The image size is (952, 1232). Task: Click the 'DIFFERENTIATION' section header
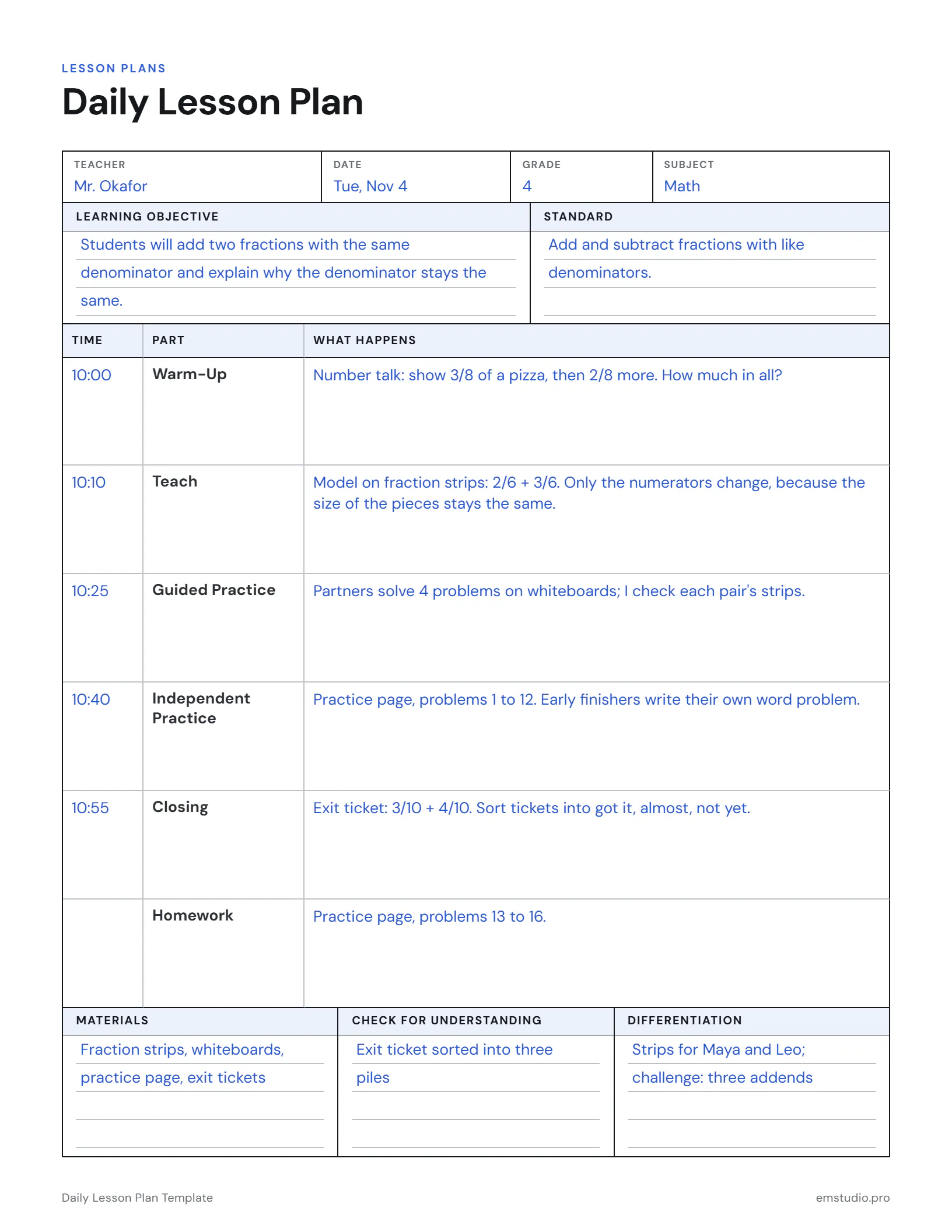click(685, 1020)
